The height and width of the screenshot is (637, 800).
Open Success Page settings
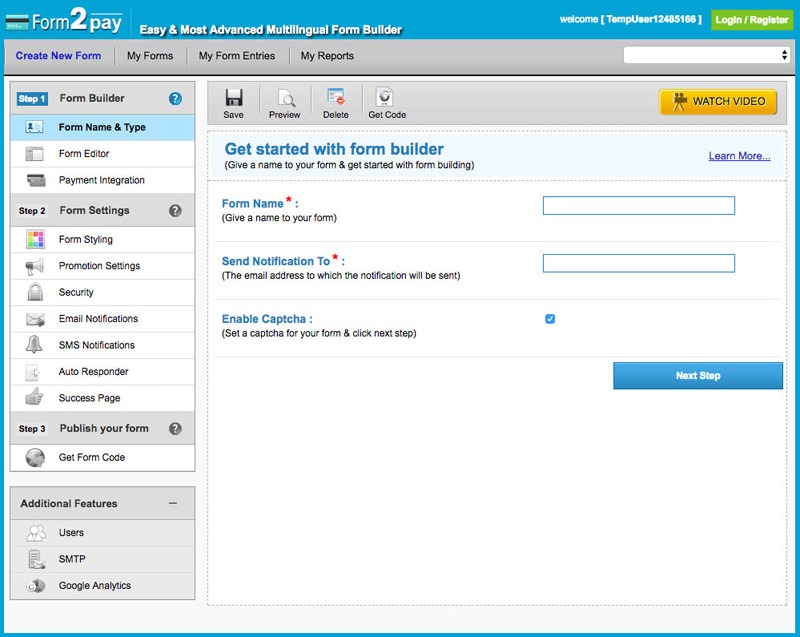102,398
